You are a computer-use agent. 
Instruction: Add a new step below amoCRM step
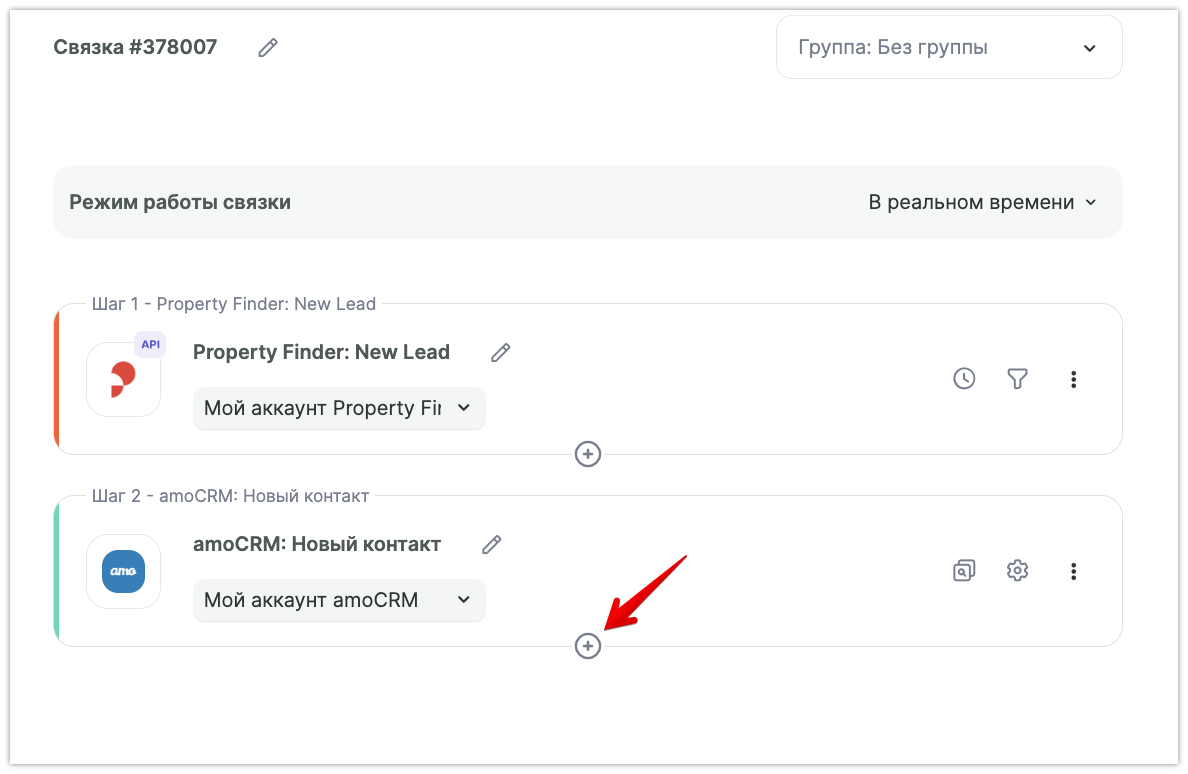(x=588, y=646)
